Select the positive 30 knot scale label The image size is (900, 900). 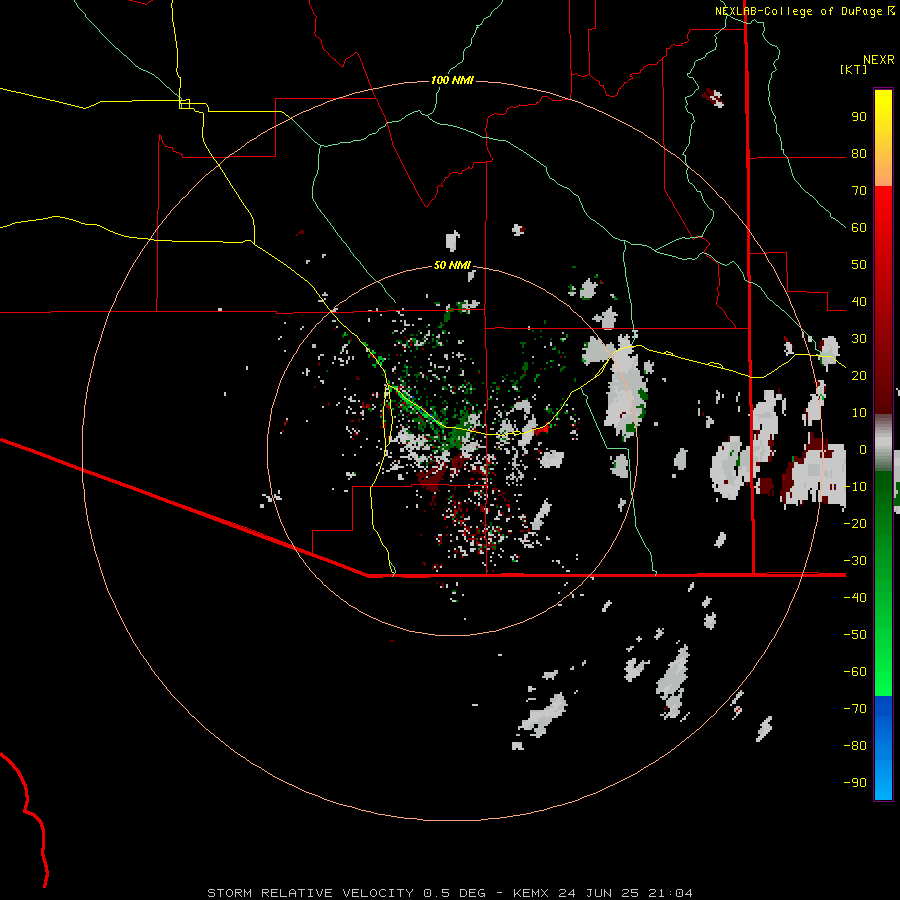859,339
